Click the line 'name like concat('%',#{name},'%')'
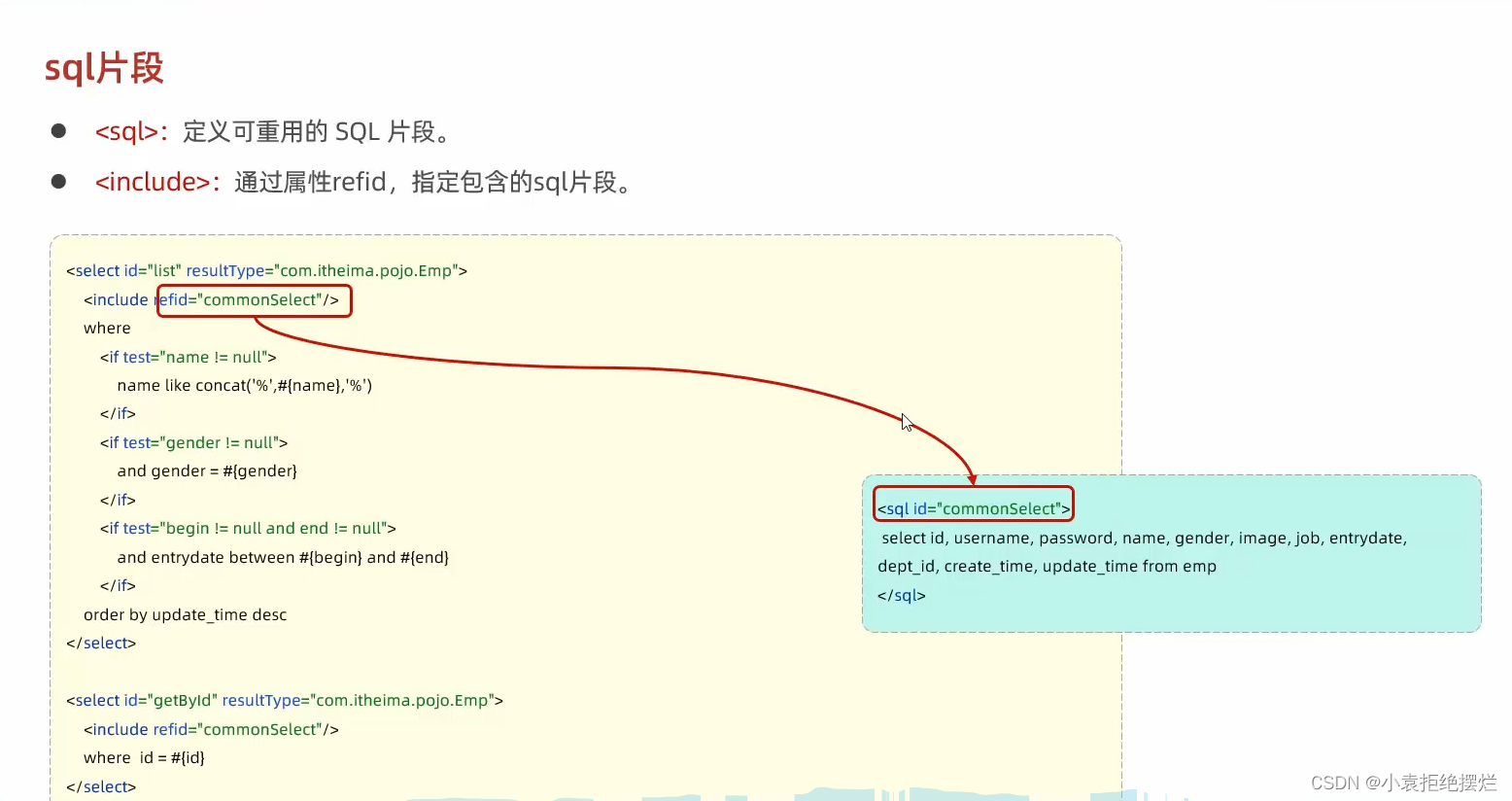The width and height of the screenshot is (1512, 801). (x=245, y=385)
